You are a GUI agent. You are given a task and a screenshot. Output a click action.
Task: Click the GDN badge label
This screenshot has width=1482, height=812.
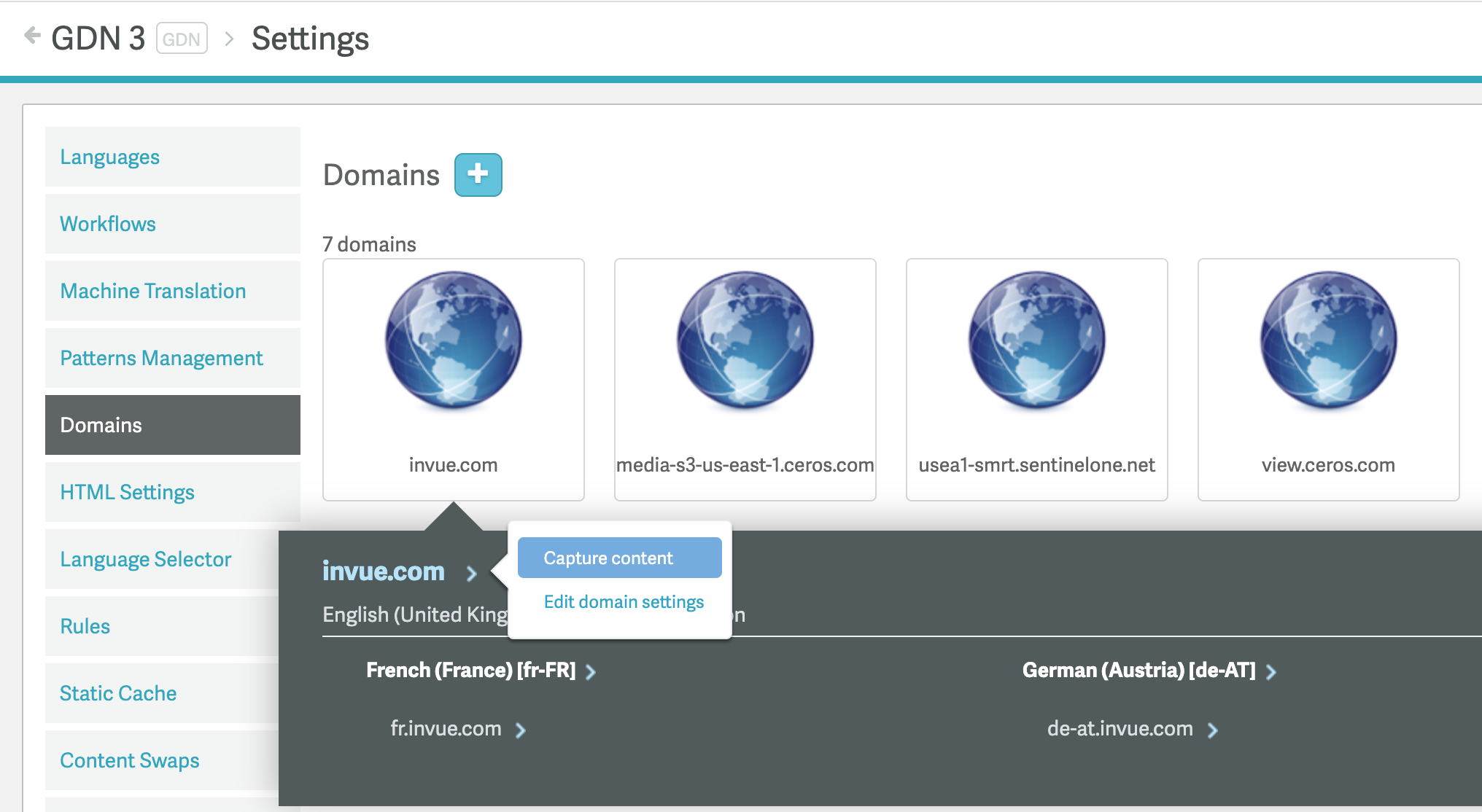[x=182, y=39]
